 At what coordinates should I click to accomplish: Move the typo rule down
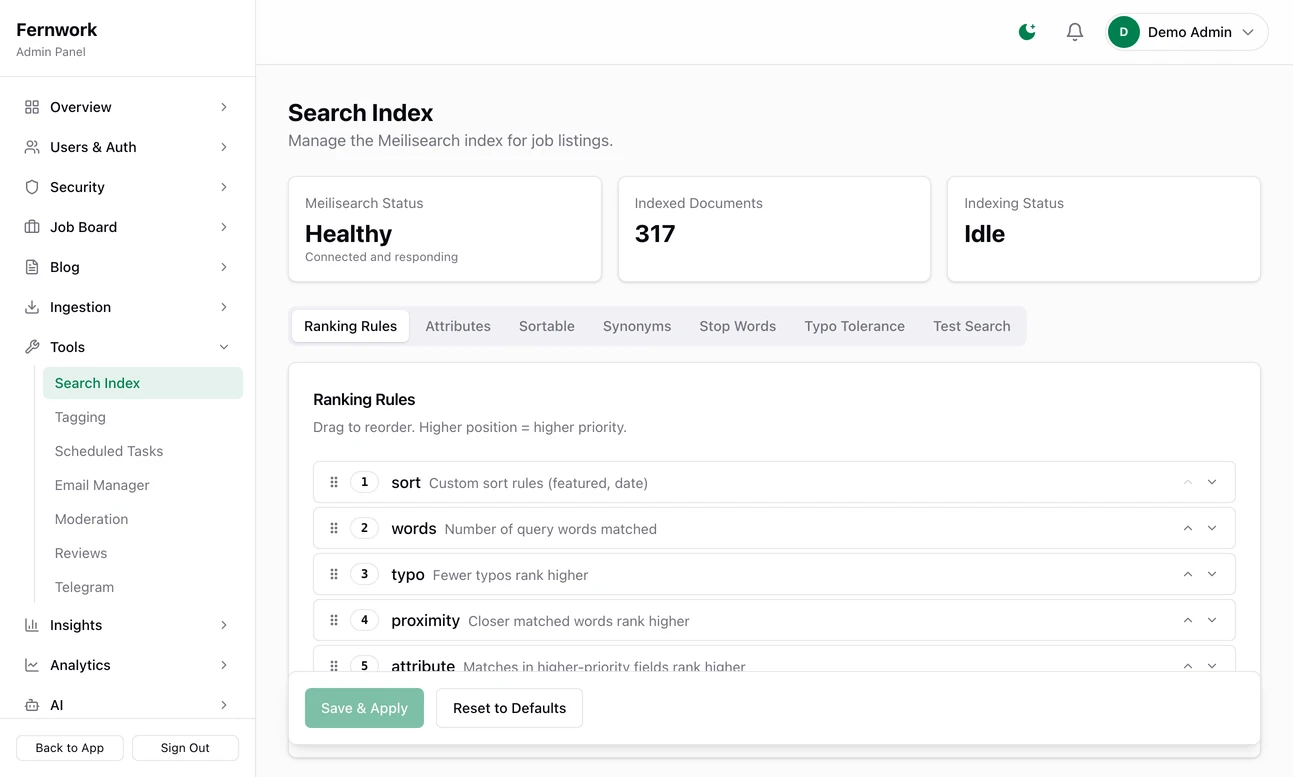[x=1212, y=574]
